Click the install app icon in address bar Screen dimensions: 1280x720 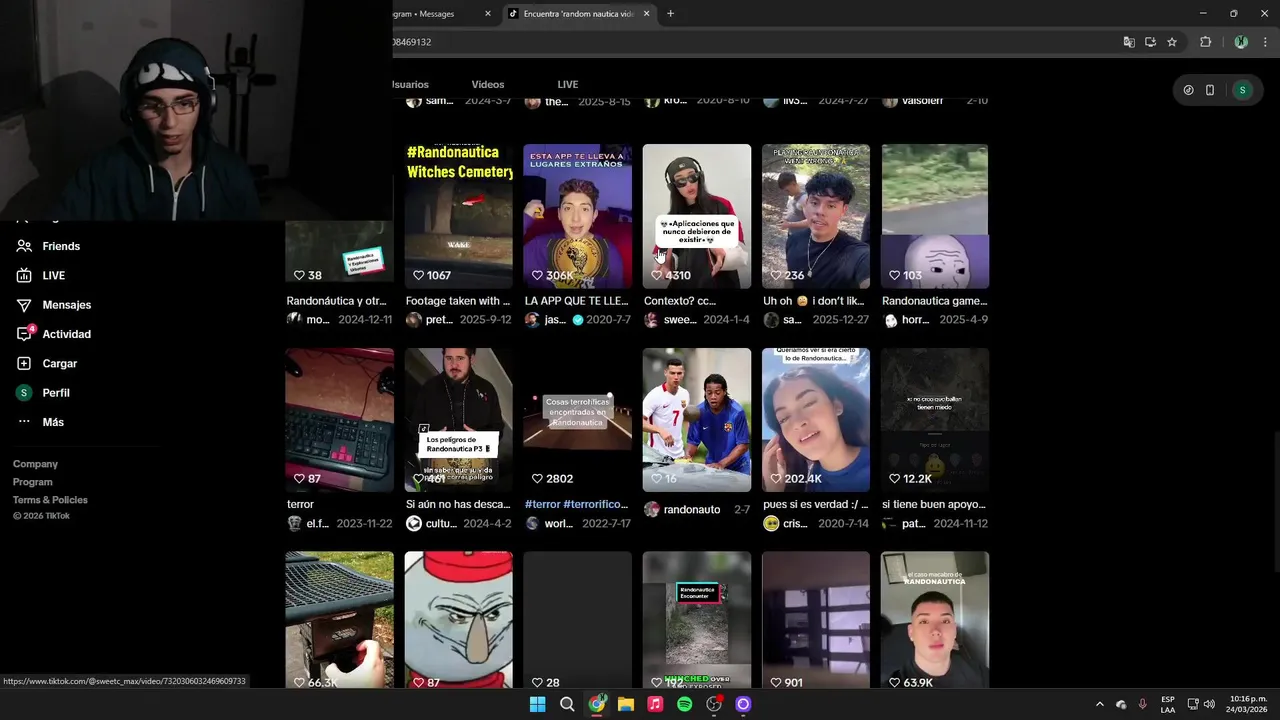[1151, 42]
